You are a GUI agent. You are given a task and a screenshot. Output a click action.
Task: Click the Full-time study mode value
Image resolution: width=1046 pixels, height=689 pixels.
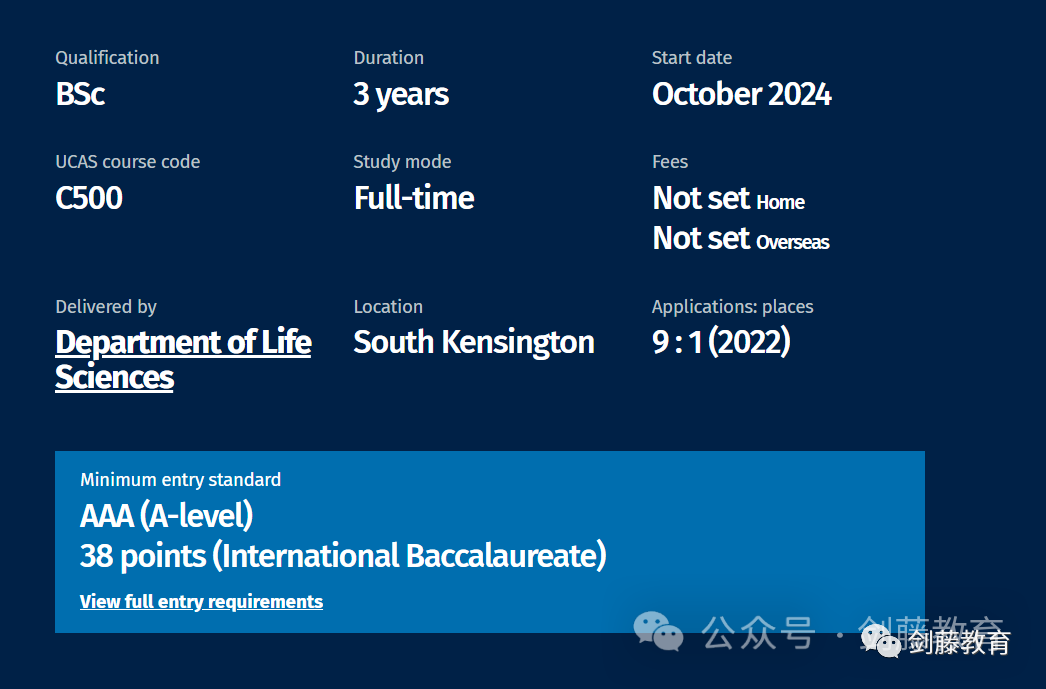pyautogui.click(x=414, y=198)
